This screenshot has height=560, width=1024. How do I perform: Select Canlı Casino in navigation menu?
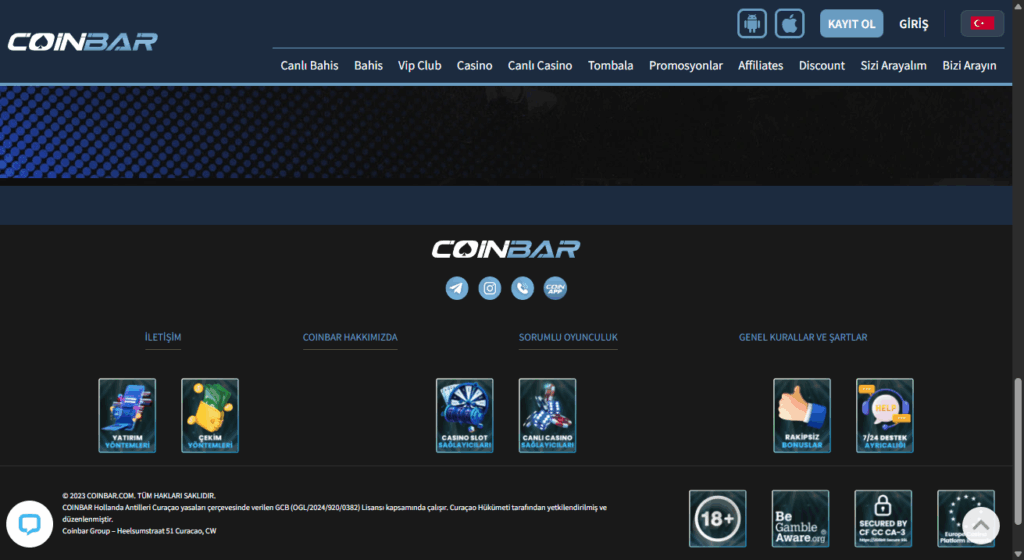coord(540,65)
